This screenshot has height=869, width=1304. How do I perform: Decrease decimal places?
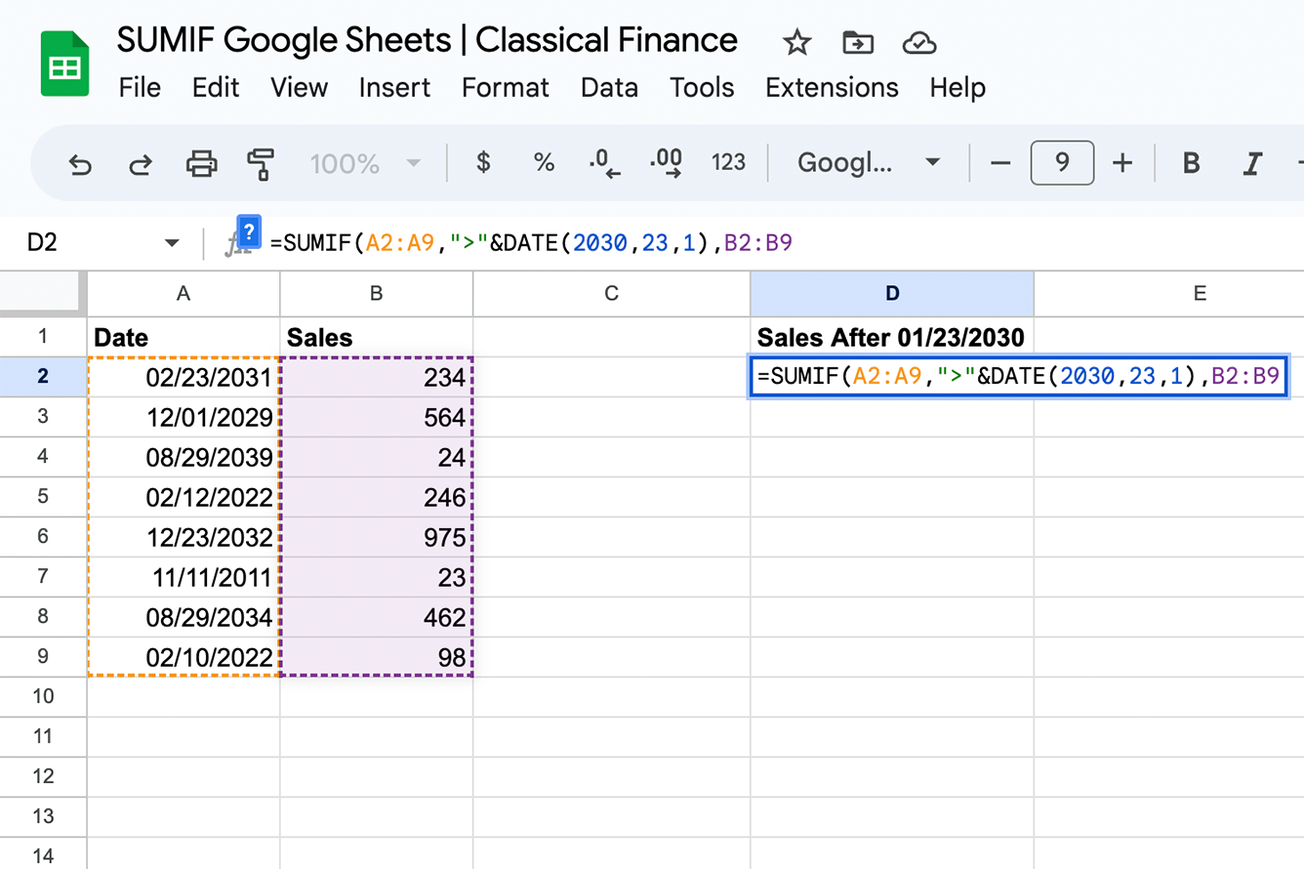pyautogui.click(x=604, y=162)
